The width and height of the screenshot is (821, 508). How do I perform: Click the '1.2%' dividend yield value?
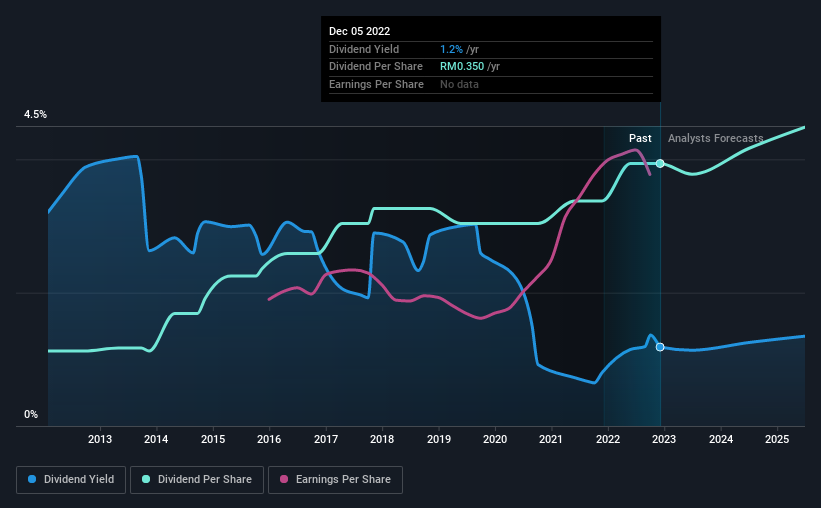451,49
